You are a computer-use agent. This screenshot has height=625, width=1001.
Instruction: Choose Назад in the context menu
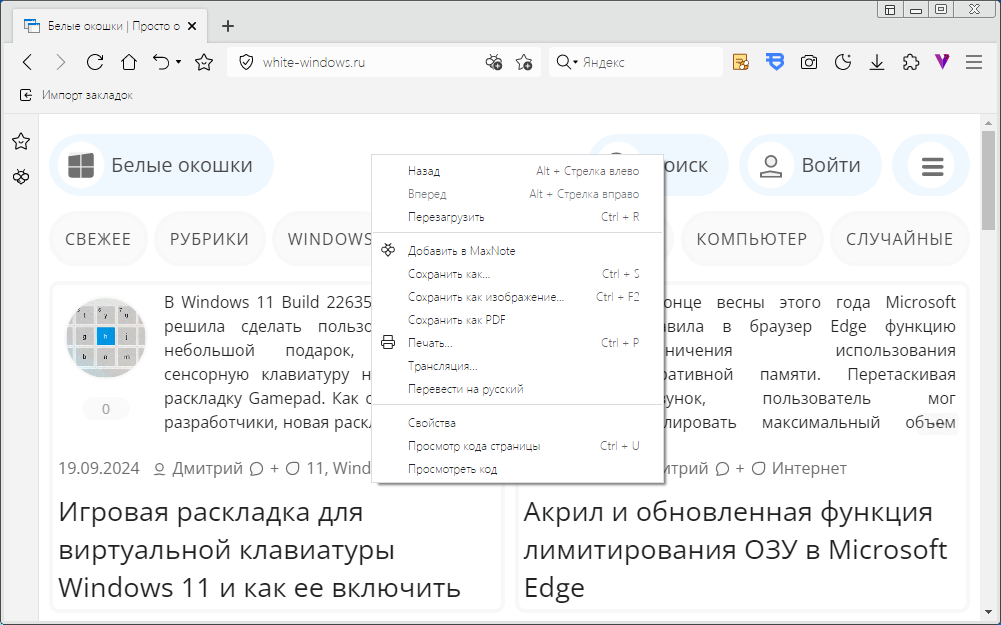coord(518,171)
